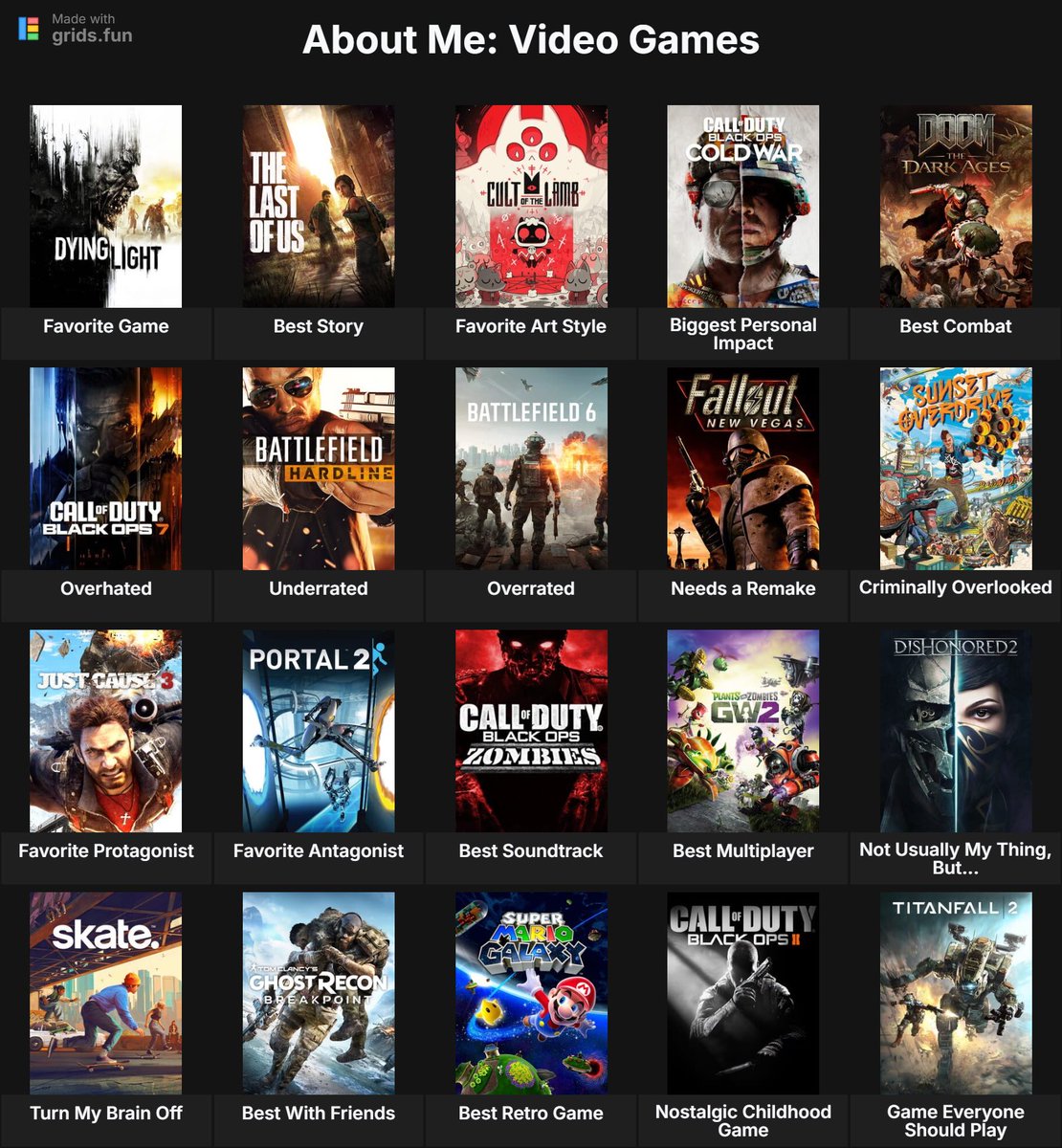
Task: Click the grids.fun logo icon
Action: (29, 29)
